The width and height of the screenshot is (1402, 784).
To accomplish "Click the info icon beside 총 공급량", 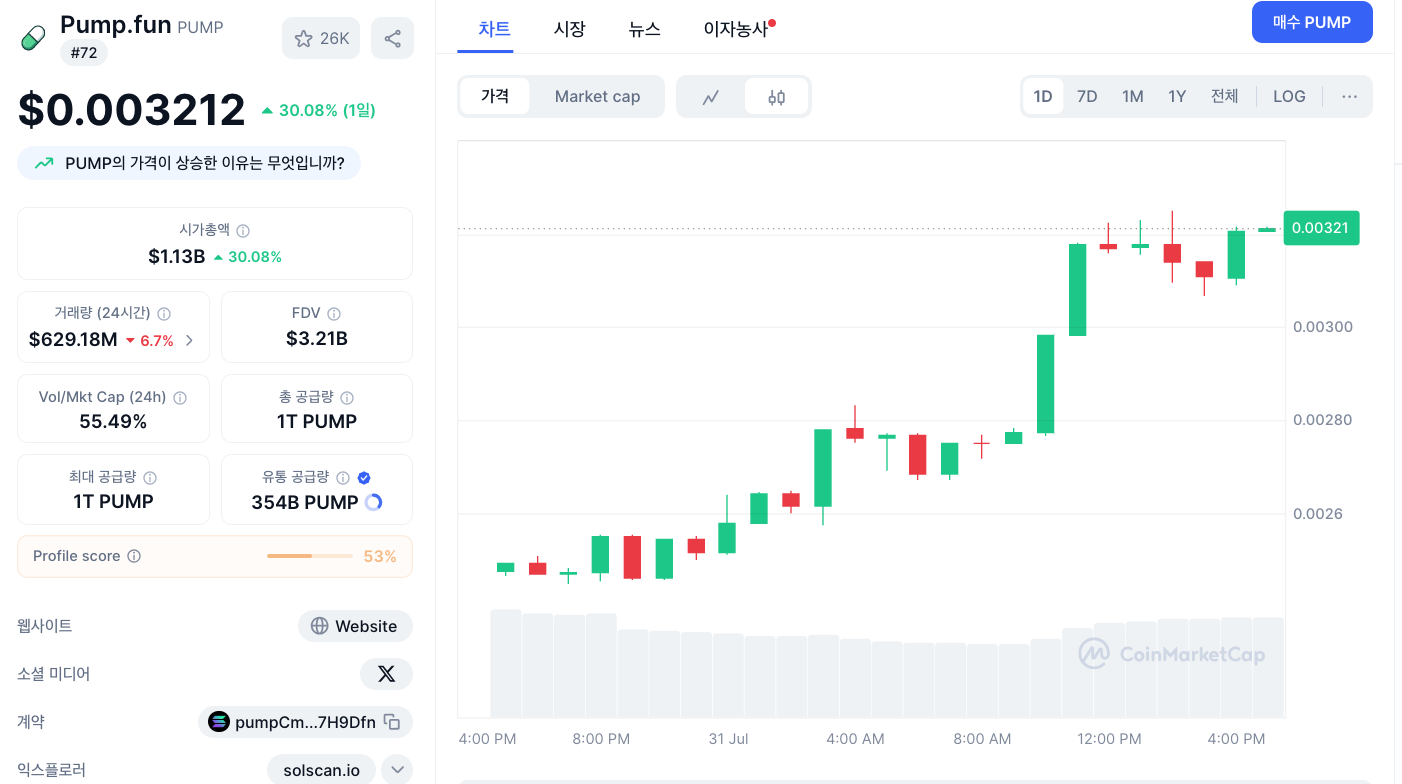I will pyautogui.click(x=347, y=397).
